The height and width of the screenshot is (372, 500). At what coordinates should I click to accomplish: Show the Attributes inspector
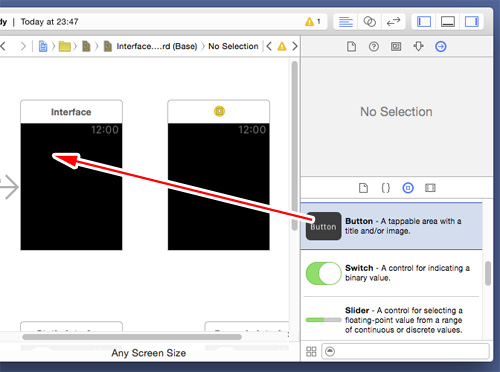click(418, 46)
